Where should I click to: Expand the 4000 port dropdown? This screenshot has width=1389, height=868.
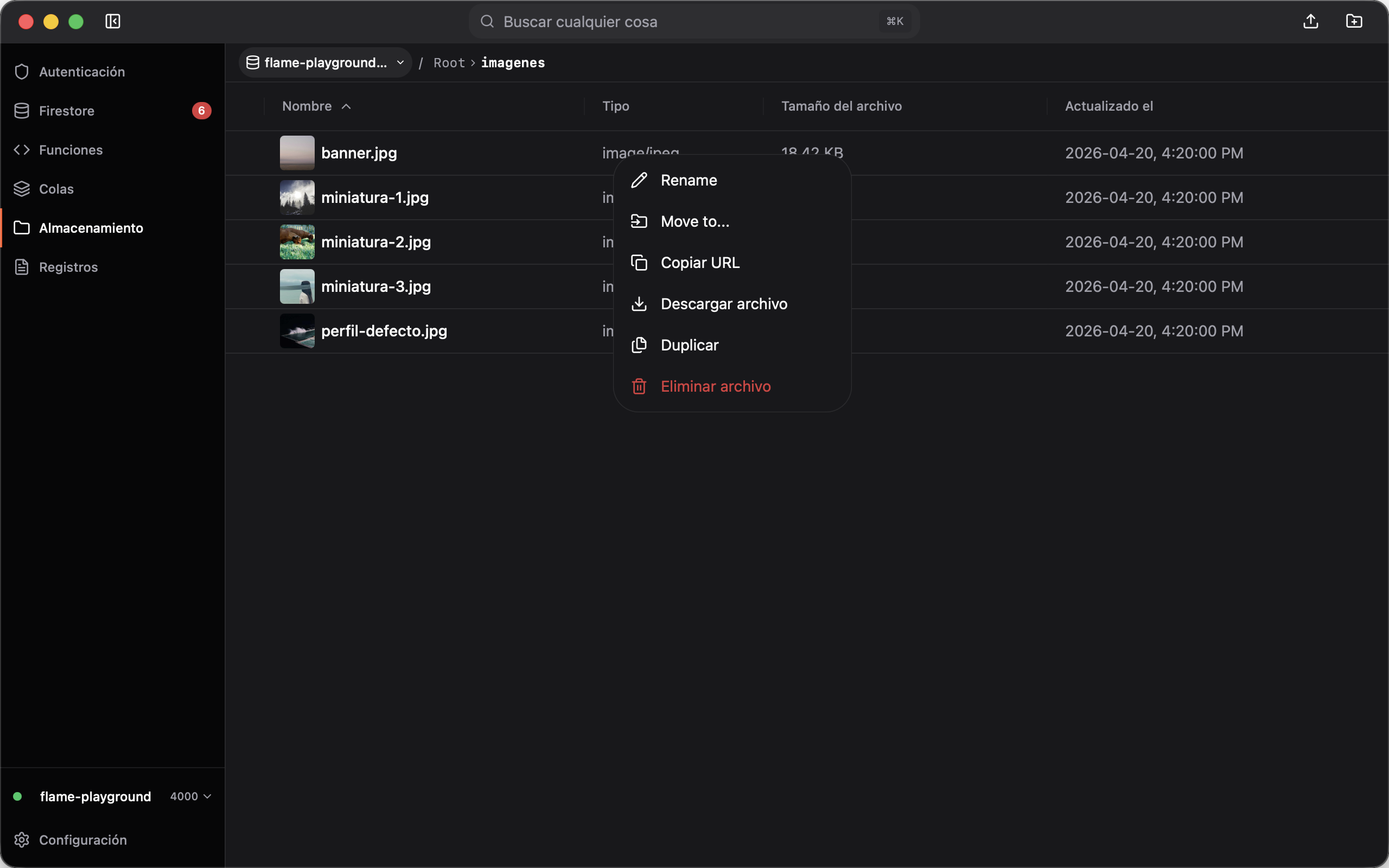191,796
